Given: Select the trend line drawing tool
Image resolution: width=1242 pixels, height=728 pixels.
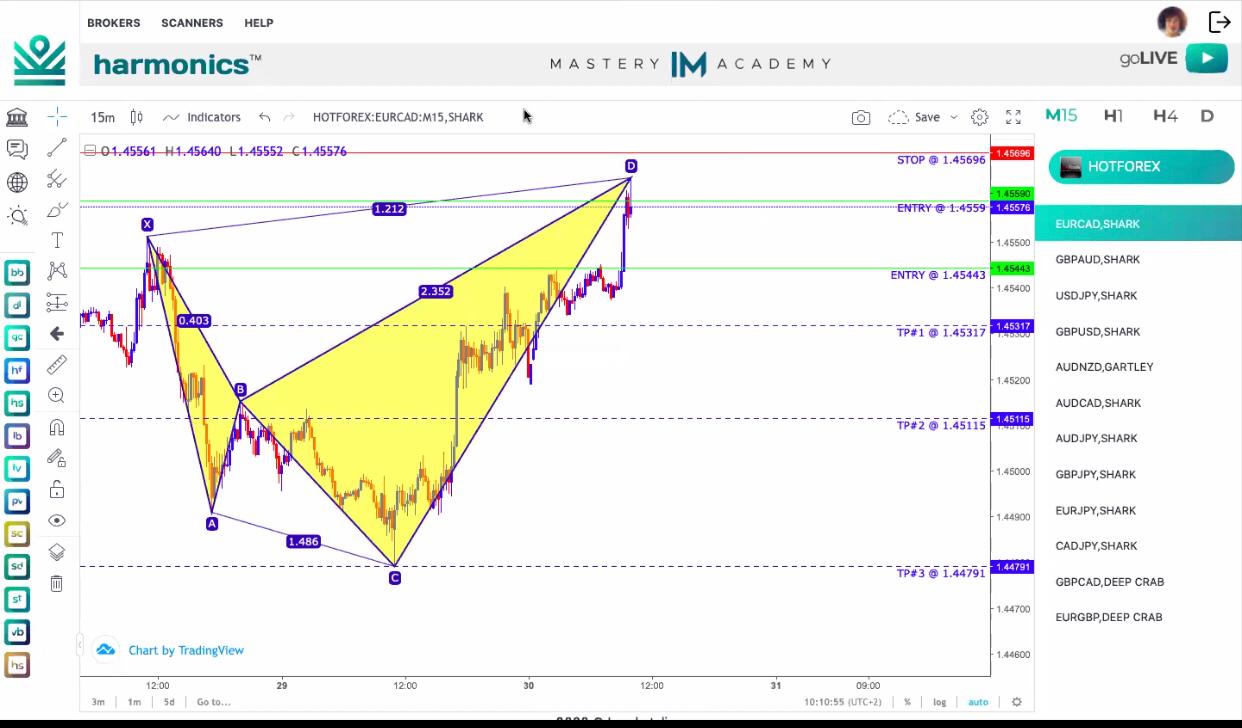Looking at the screenshot, I should 57,148.
